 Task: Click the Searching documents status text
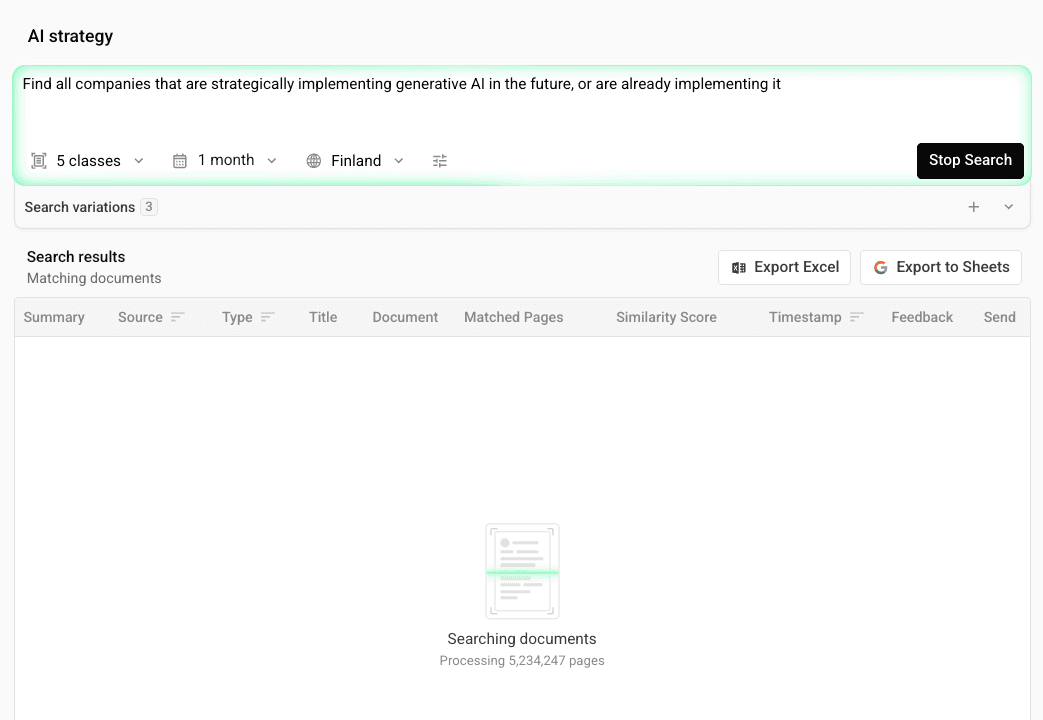522,639
